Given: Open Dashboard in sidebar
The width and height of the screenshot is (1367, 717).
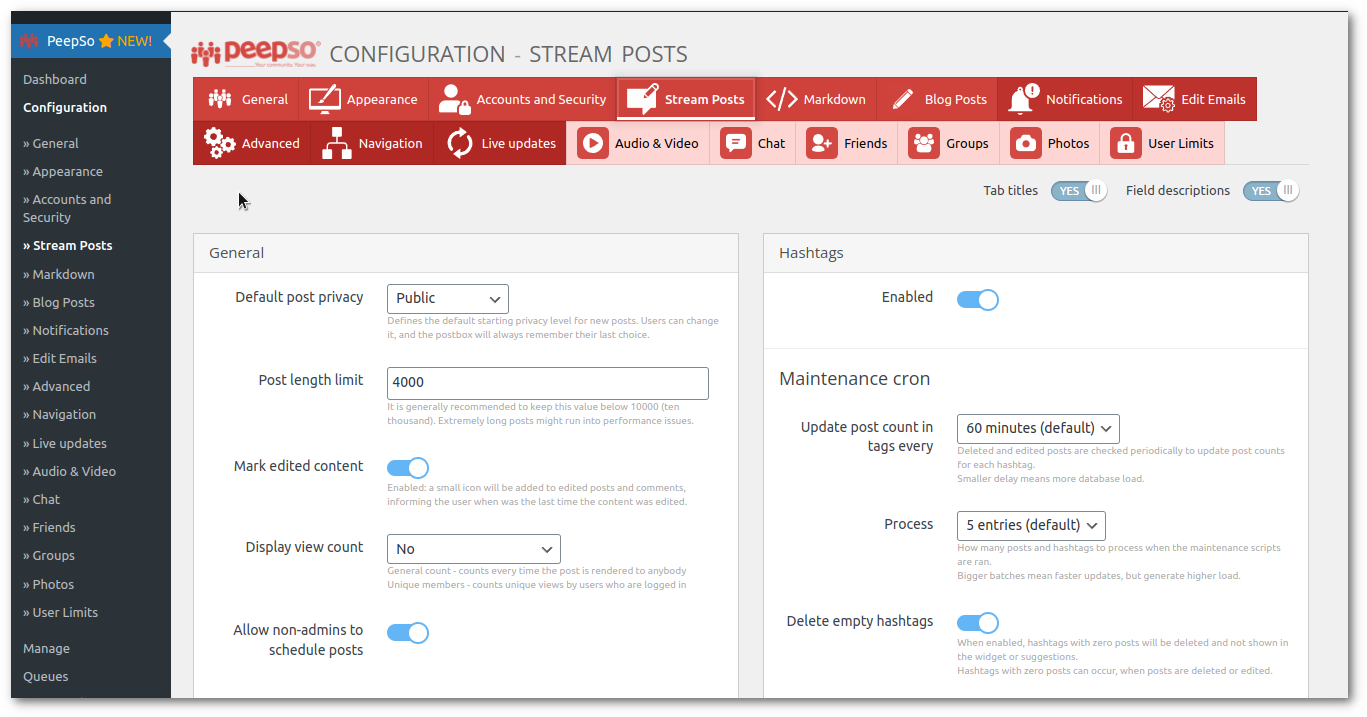Looking at the screenshot, I should (x=55, y=79).
